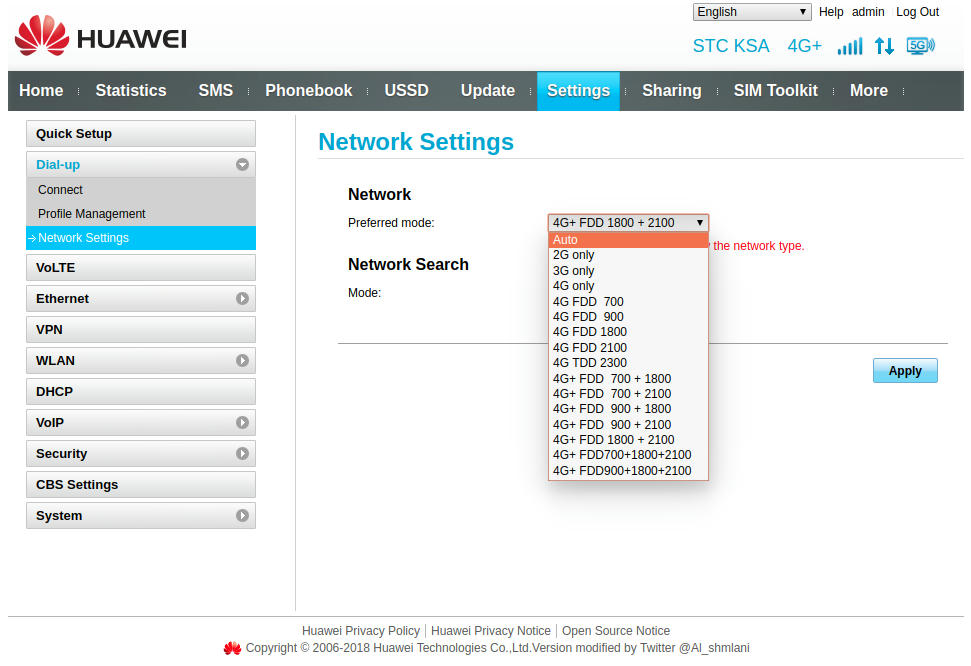The width and height of the screenshot is (971, 666).
Task: Select 4G+ FDD 700 + 1800 option
Action: [628, 379]
